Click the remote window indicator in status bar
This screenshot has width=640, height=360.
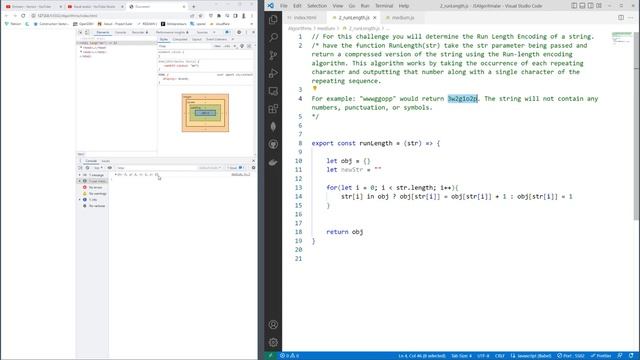270,356
